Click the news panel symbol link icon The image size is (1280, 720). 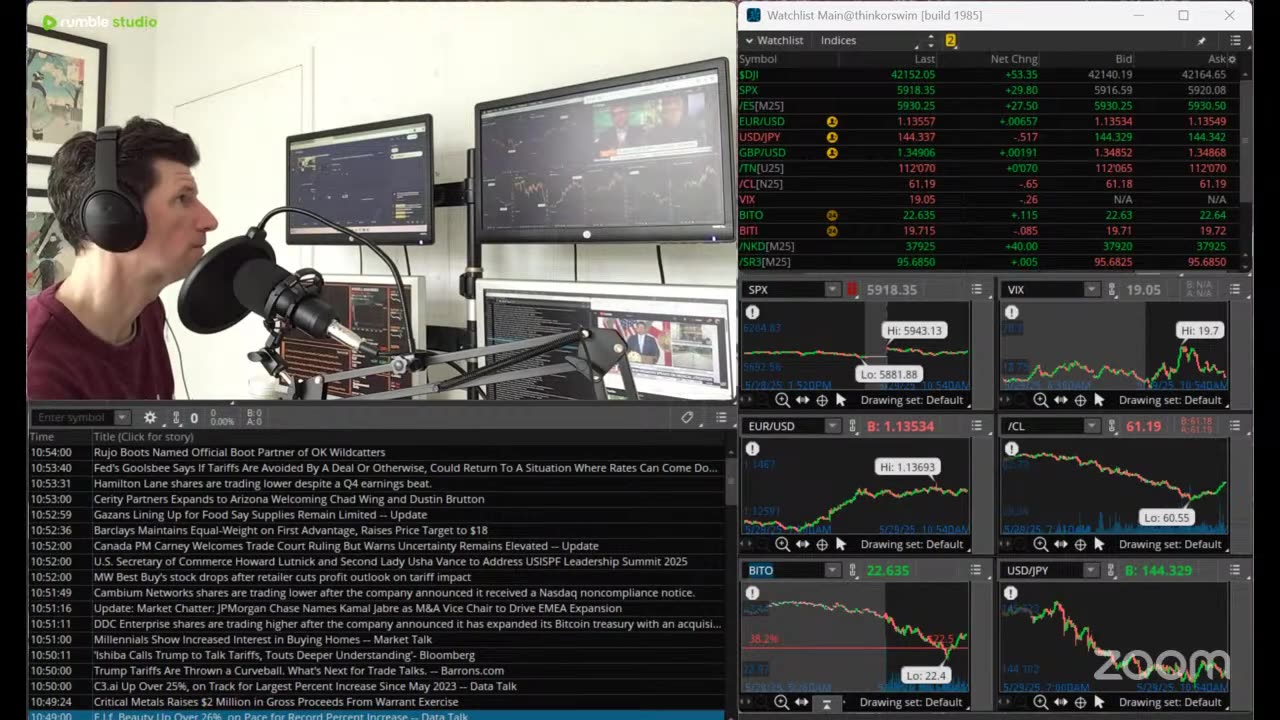point(176,418)
